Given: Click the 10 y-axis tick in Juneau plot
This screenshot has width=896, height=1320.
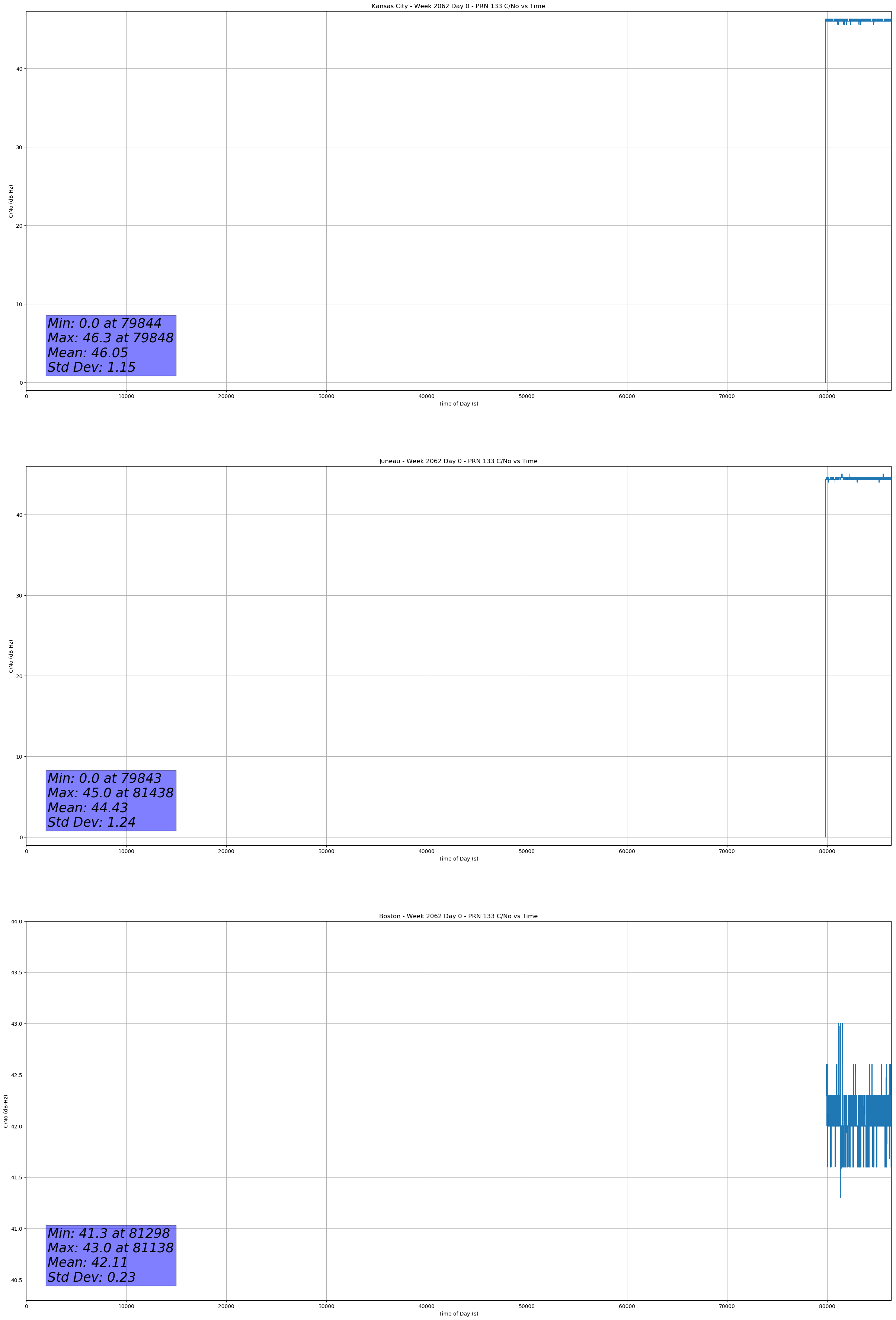Looking at the screenshot, I should (20, 757).
